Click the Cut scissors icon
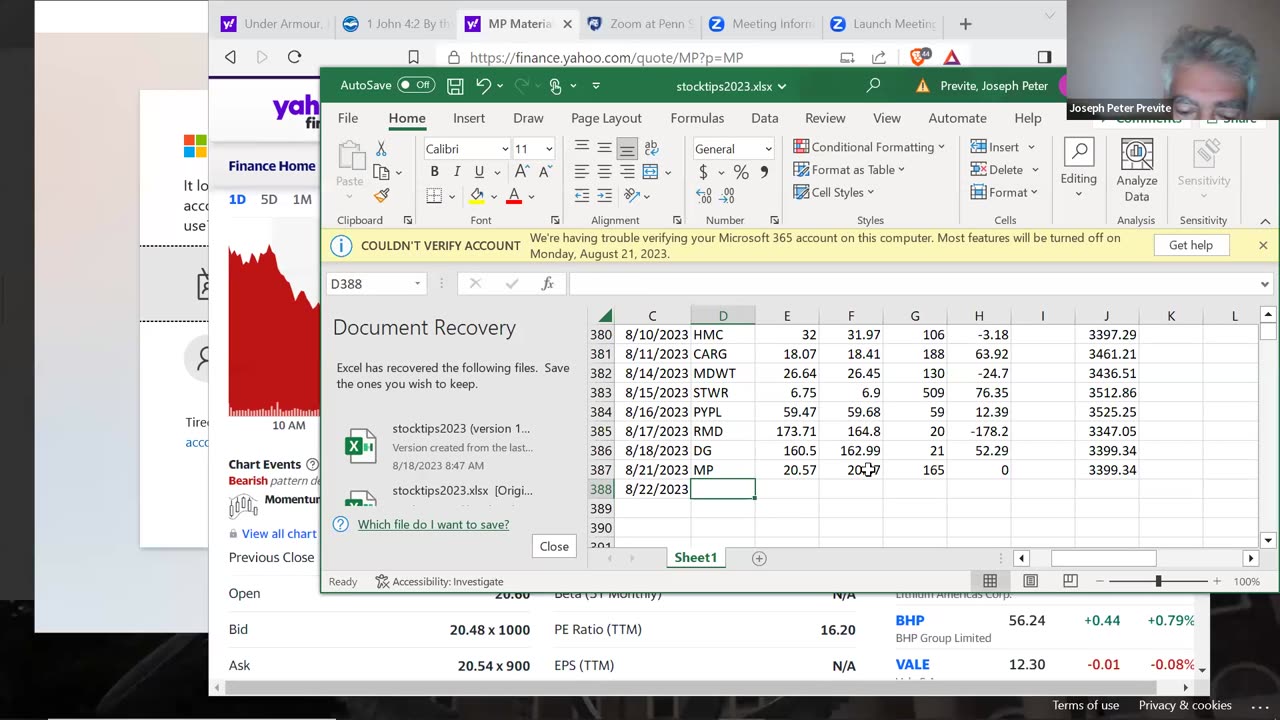The width and height of the screenshot is (1280, 720). [x=381, y=148]
